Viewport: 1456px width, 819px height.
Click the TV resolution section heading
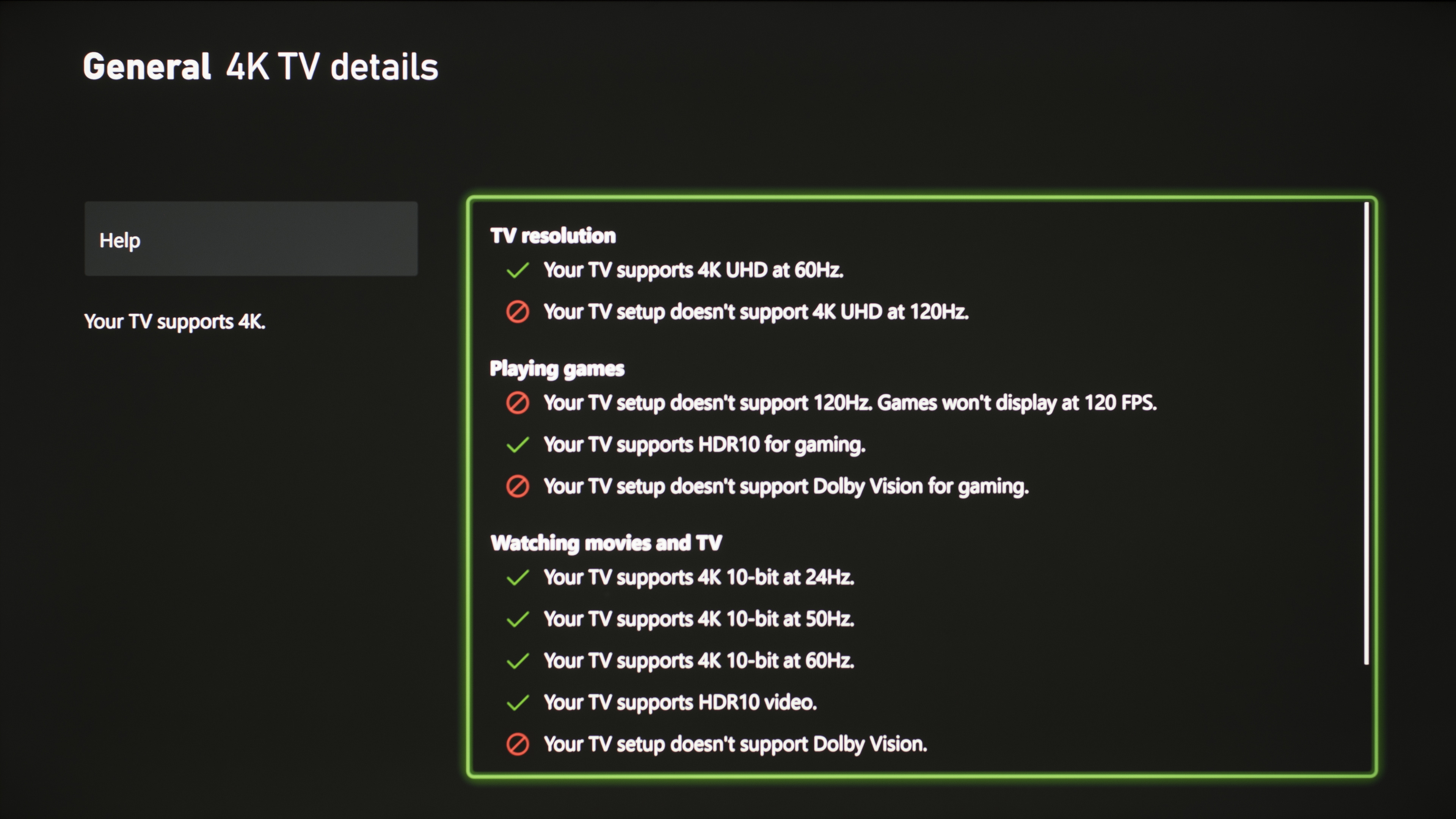coord(553,236)
